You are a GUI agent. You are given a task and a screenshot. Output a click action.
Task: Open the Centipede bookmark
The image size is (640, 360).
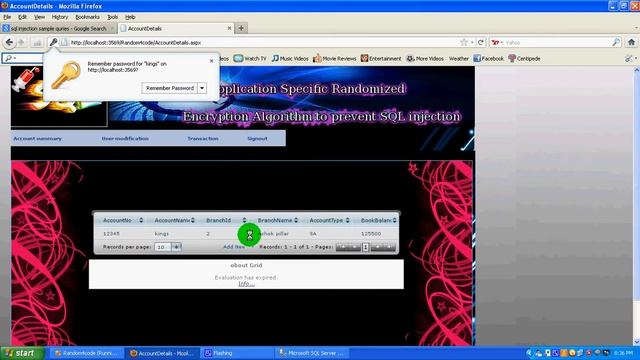point(524,58)
